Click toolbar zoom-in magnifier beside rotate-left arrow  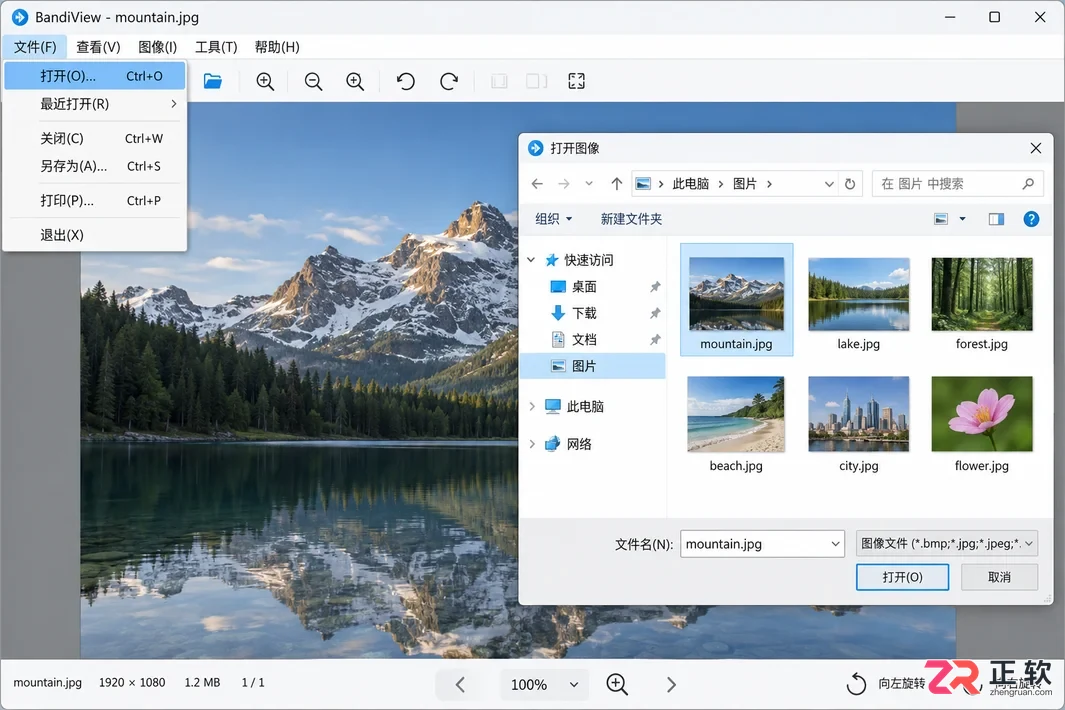(x=355, y=82)
